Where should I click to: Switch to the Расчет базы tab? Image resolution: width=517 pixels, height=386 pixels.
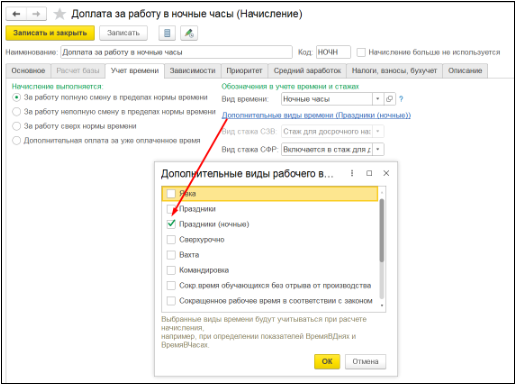[78, 71]
